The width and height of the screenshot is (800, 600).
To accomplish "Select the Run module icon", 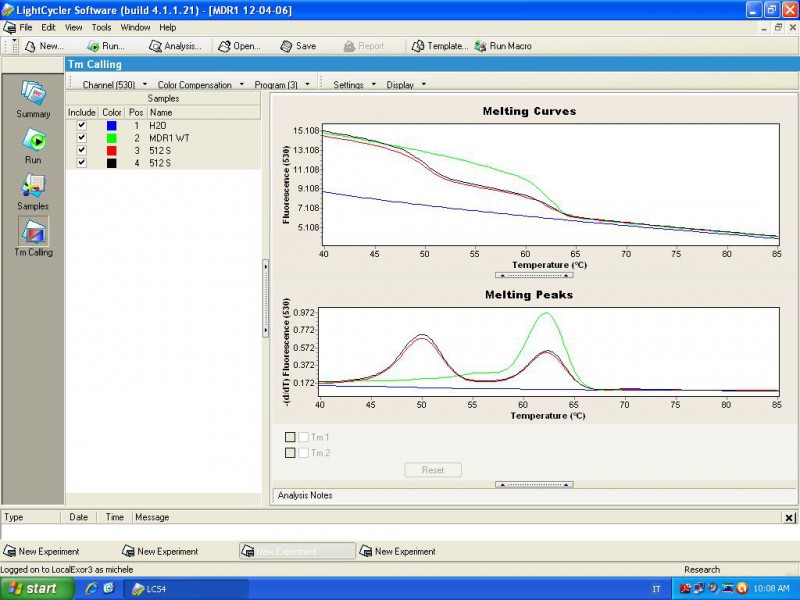I will point(33,141).
